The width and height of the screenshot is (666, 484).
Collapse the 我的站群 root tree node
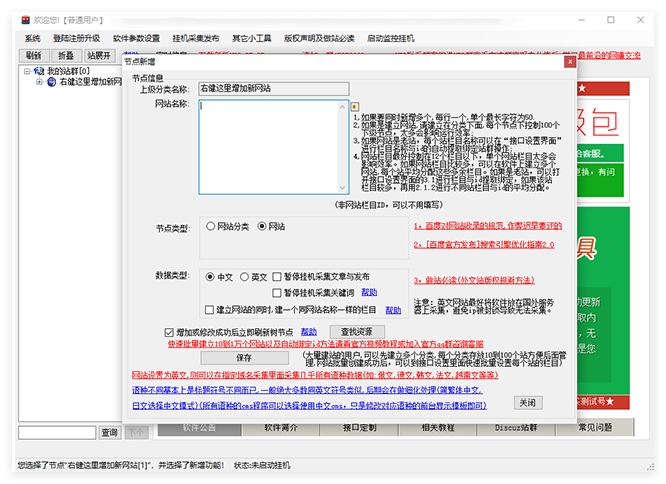(26, 72)
